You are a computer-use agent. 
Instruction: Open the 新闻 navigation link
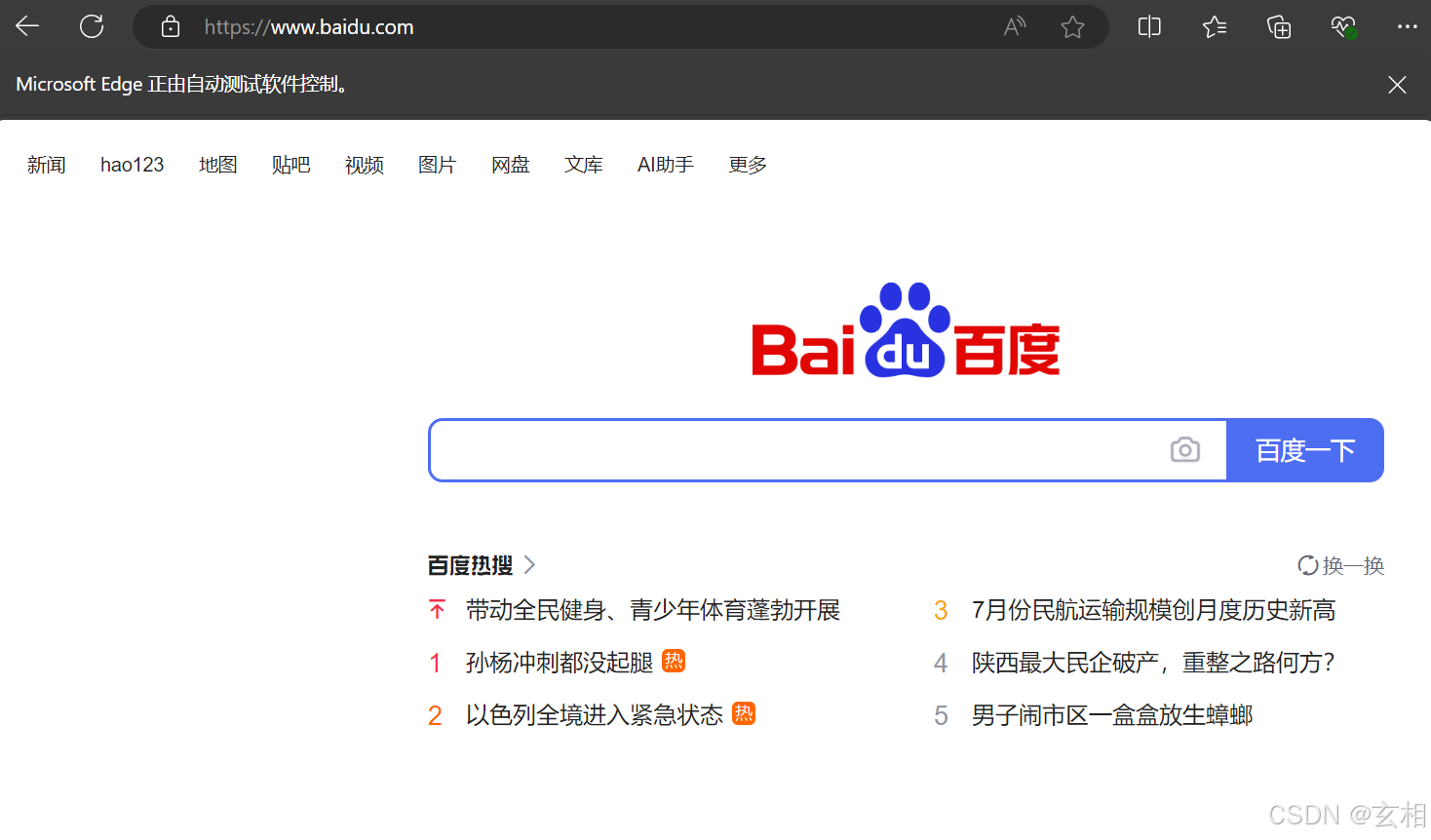pos(47,165)
